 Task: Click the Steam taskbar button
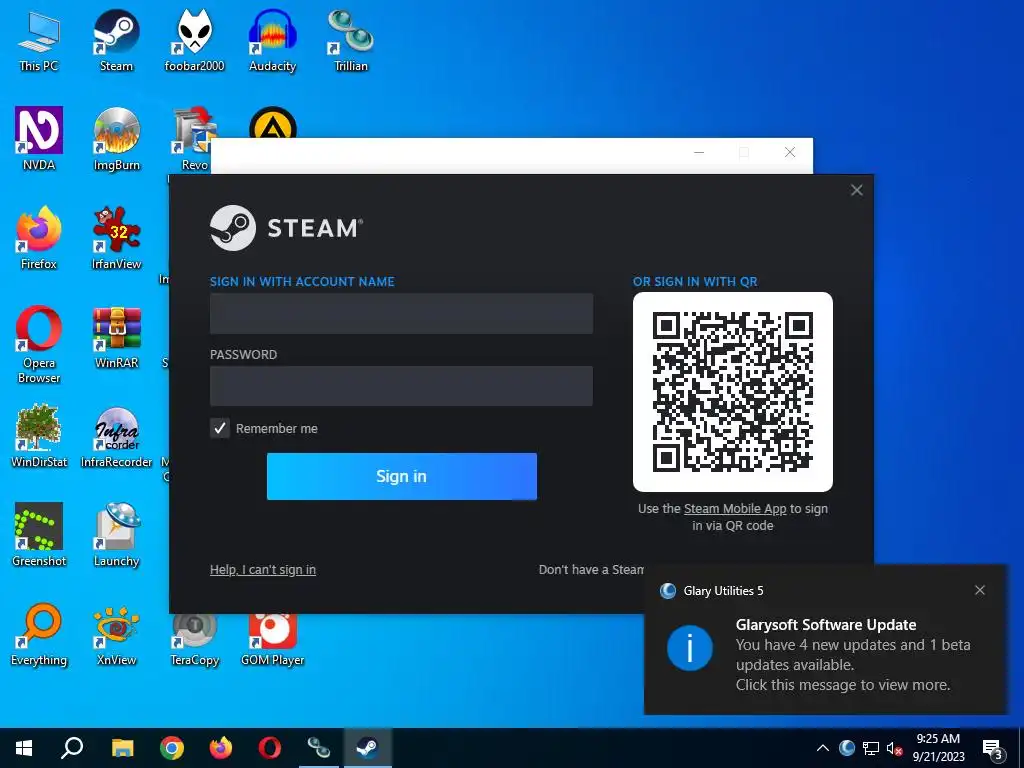coord(367,748)
